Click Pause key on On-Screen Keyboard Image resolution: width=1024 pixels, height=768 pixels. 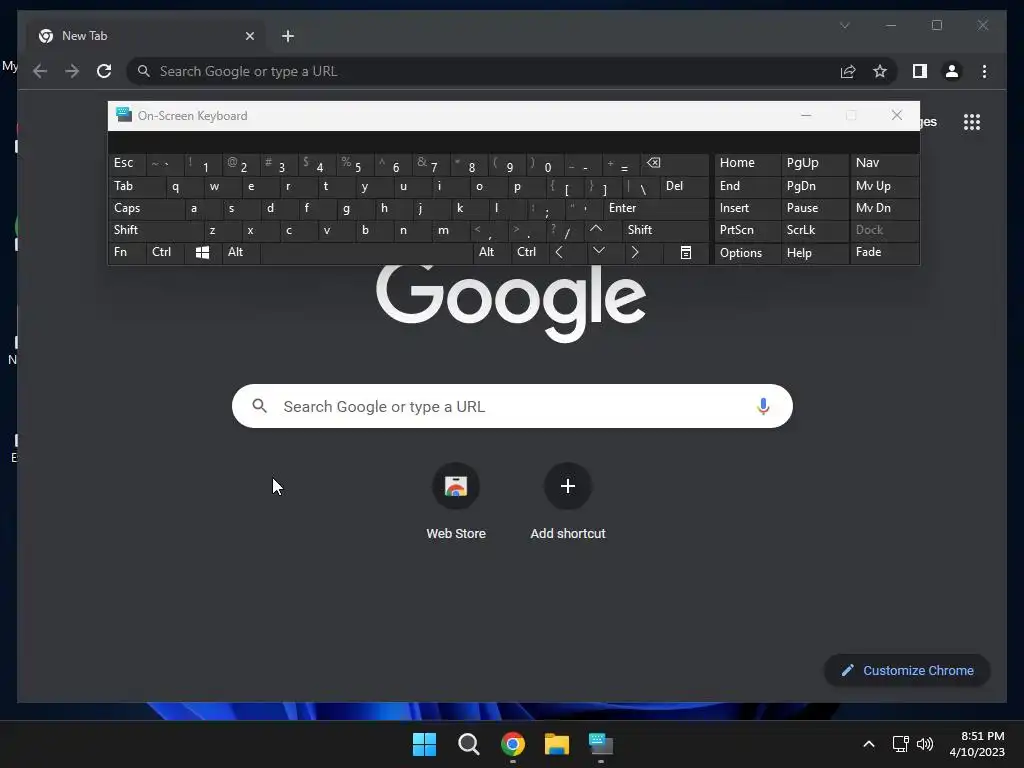click(815, 208)
